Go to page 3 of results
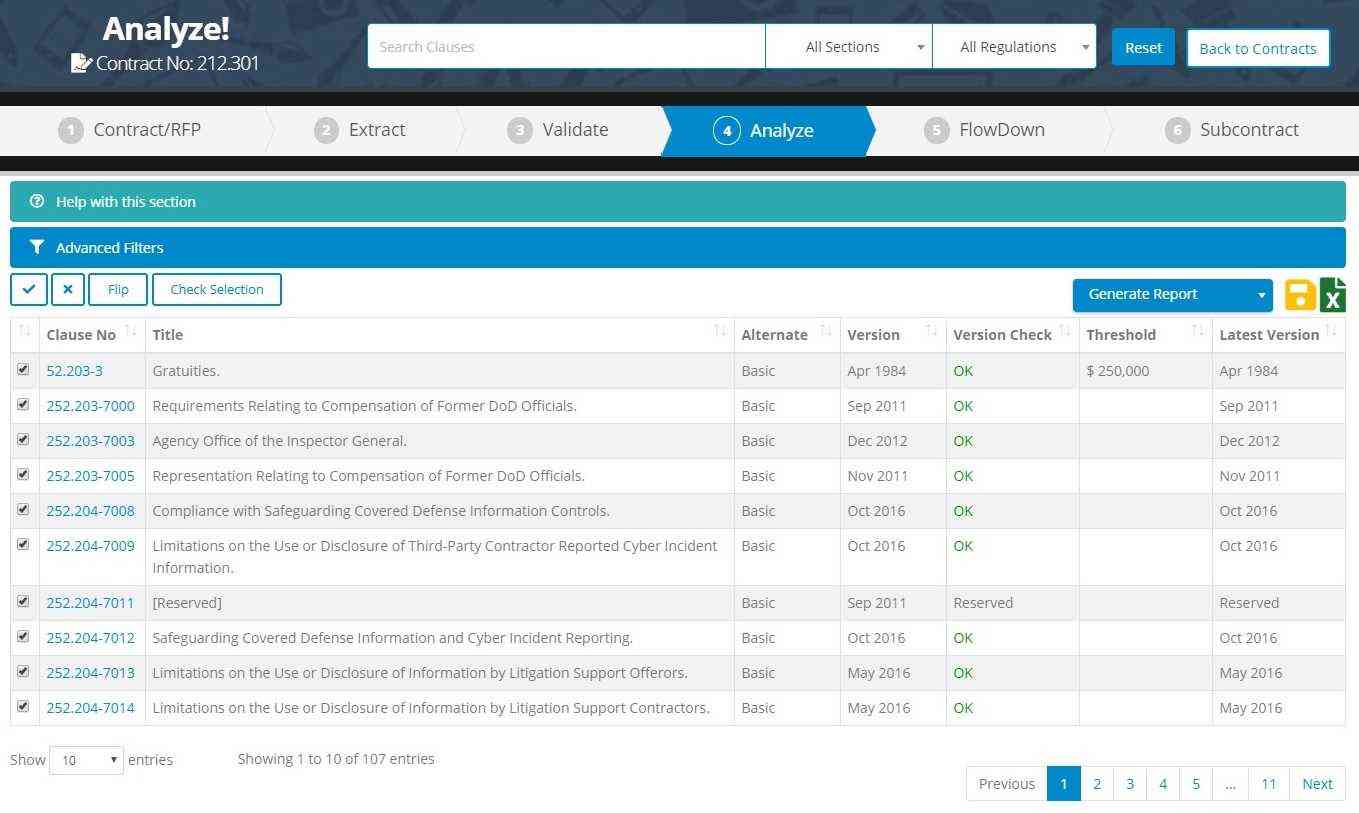 point(1130,783)
